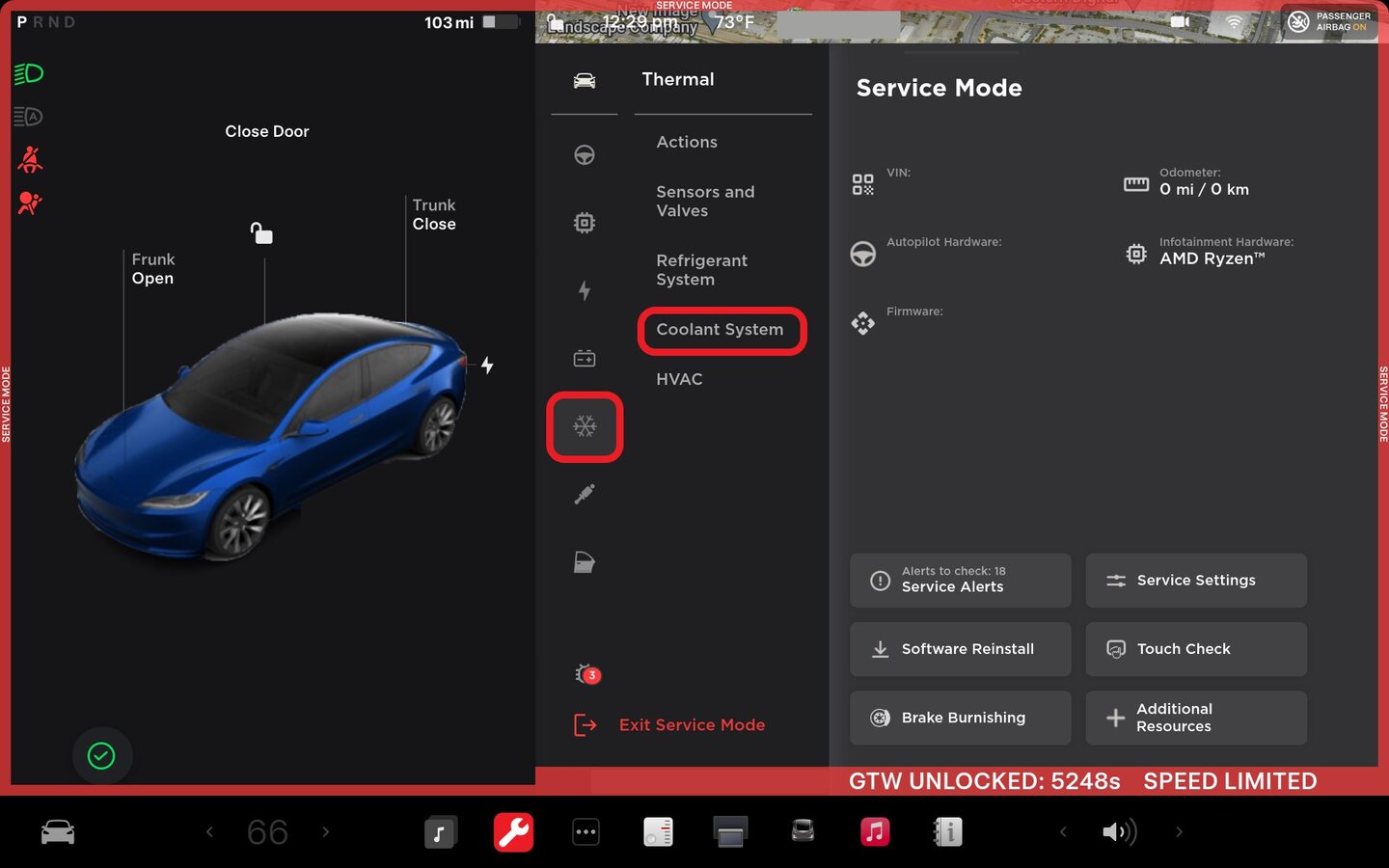Select the door closures sidebar icon

tap(584, 562)
